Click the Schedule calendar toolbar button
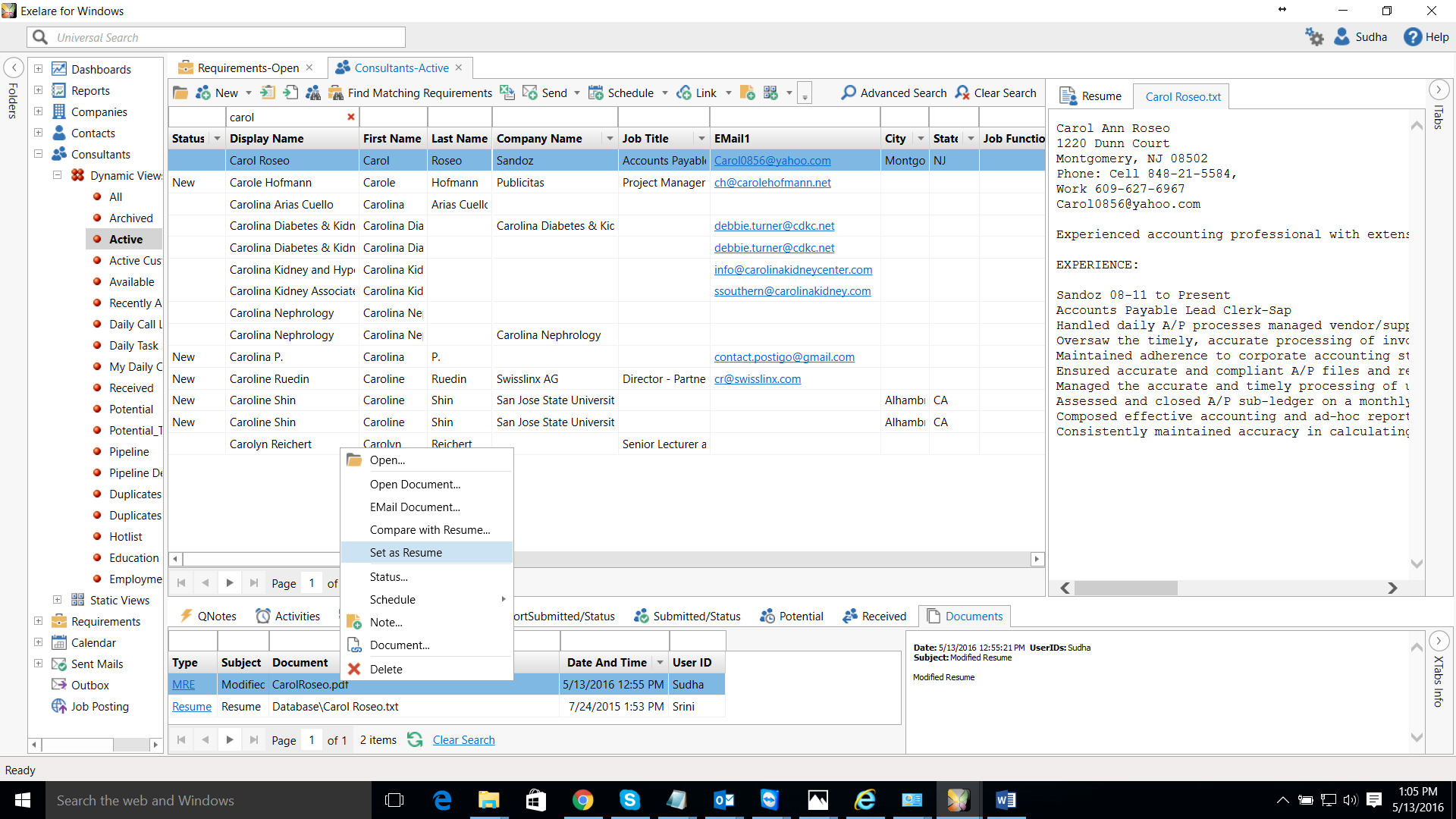The image size is (1456, 819). 621,93
